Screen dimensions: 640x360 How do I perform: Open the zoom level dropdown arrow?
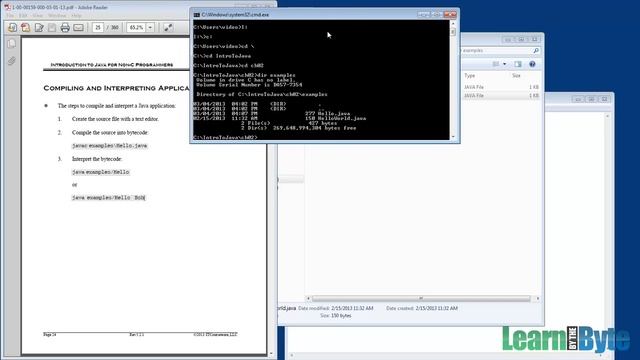click(150, 27)
